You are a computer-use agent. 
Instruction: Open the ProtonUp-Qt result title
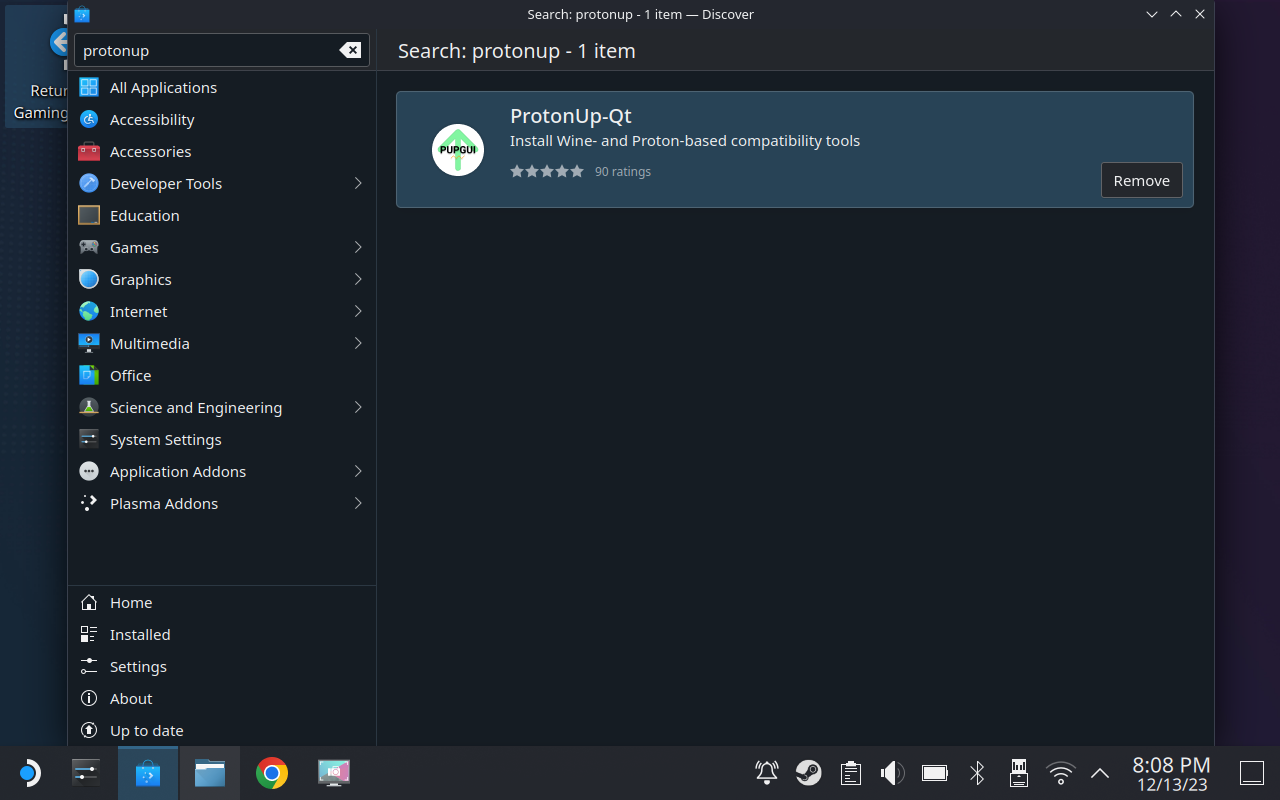571,116
